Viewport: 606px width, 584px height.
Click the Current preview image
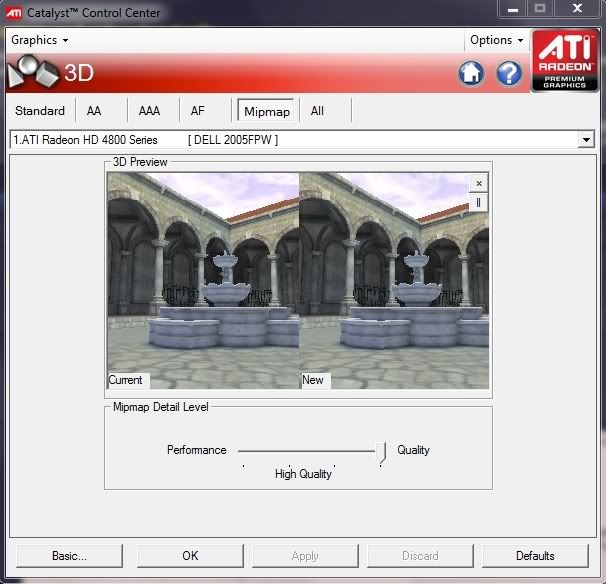pos(203,281)
